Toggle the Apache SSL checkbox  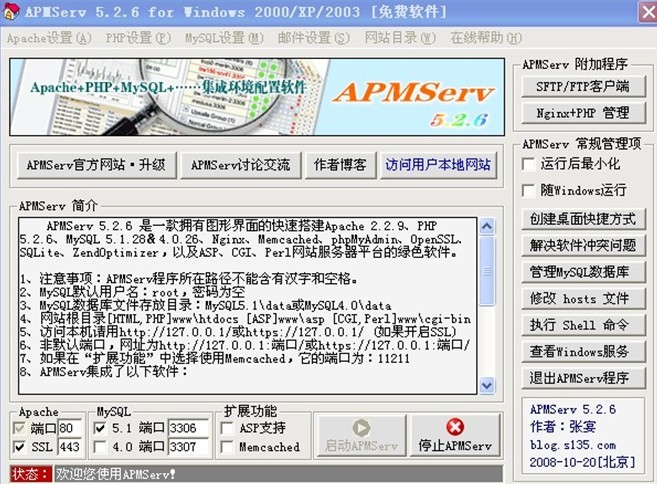[19, 447]
